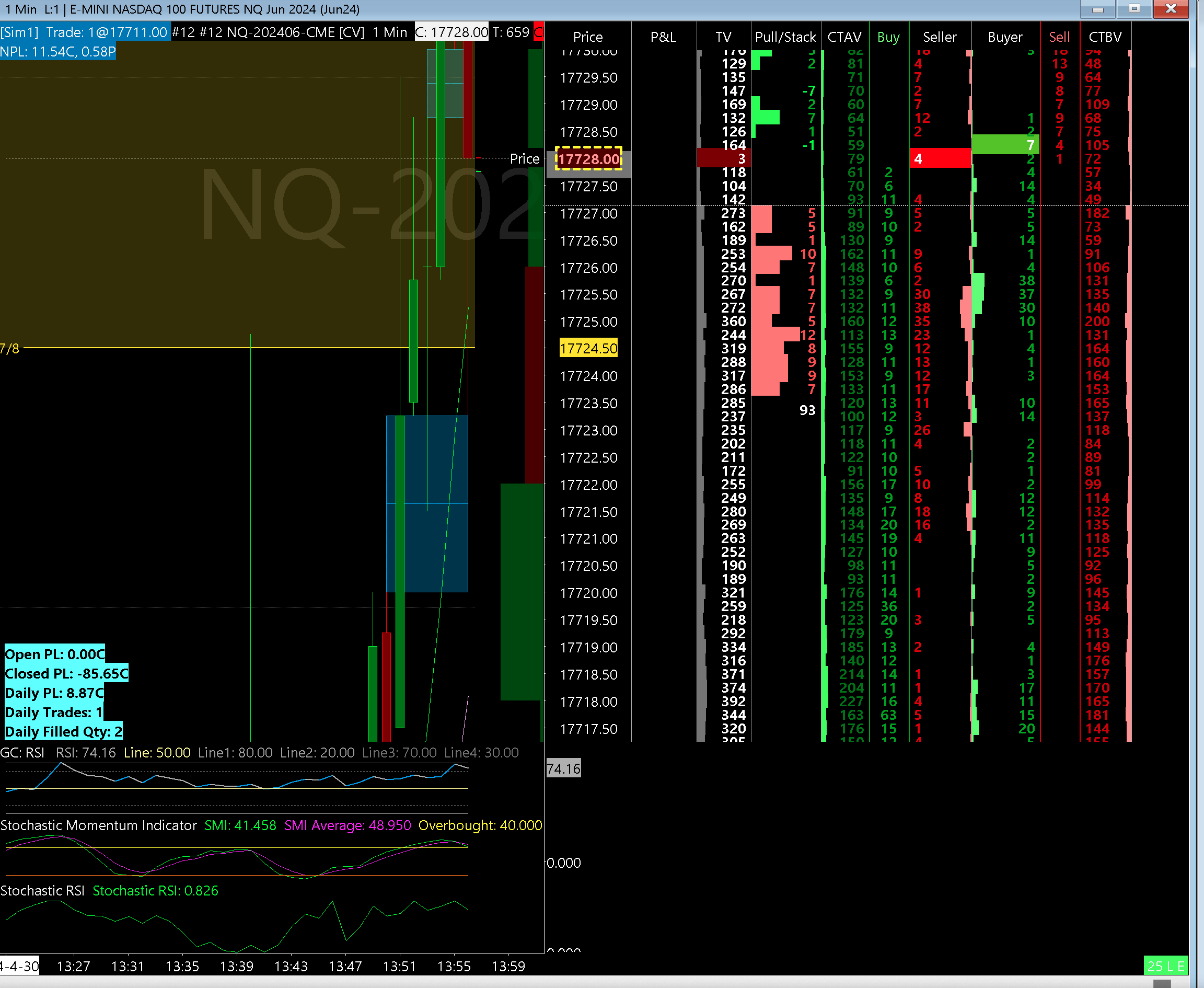Click the Pull/Stack column header
This screenshot has width=1204, height=988.
pos(785,37)
